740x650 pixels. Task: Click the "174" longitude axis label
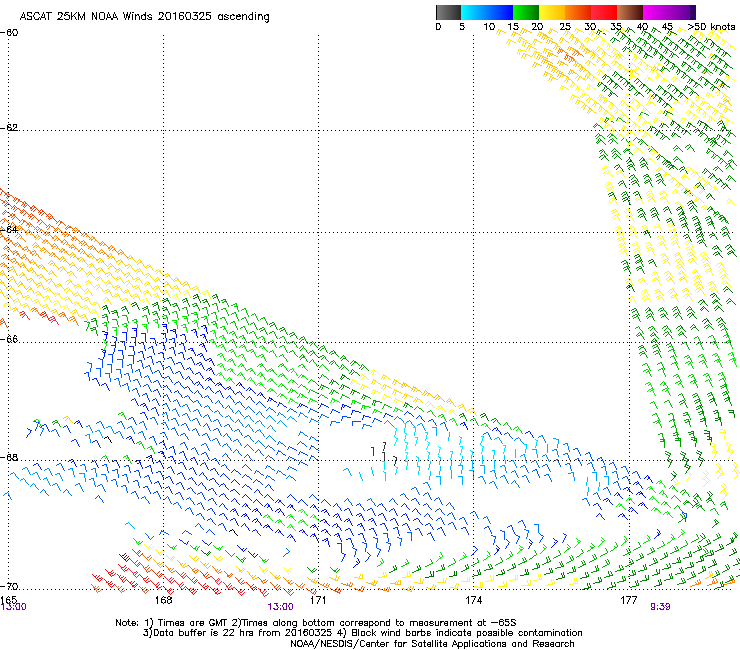pos(473,600)
